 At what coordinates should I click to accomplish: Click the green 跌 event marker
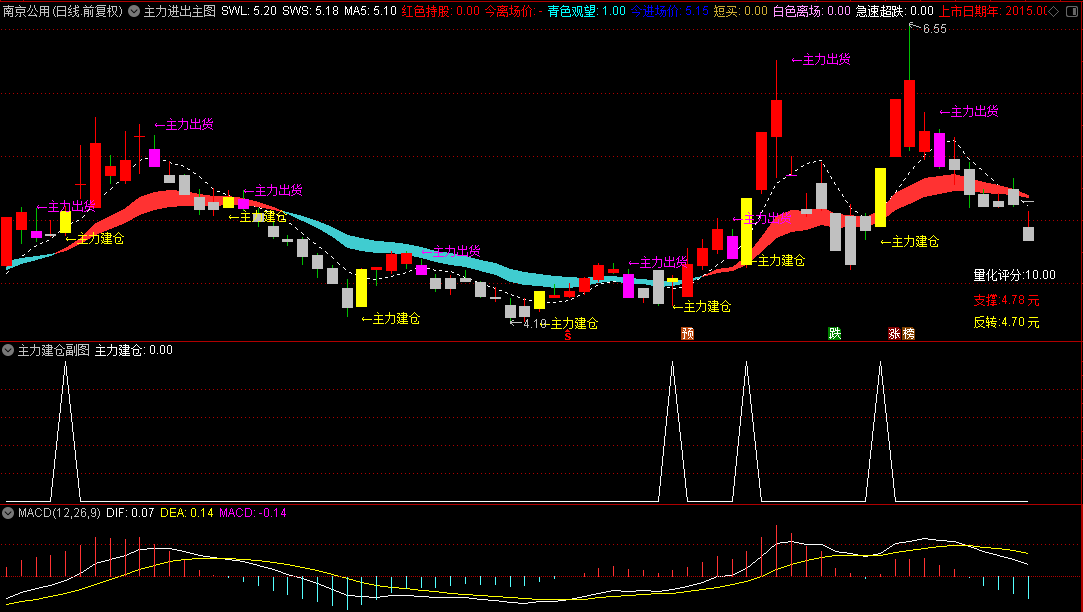point(834,334)
